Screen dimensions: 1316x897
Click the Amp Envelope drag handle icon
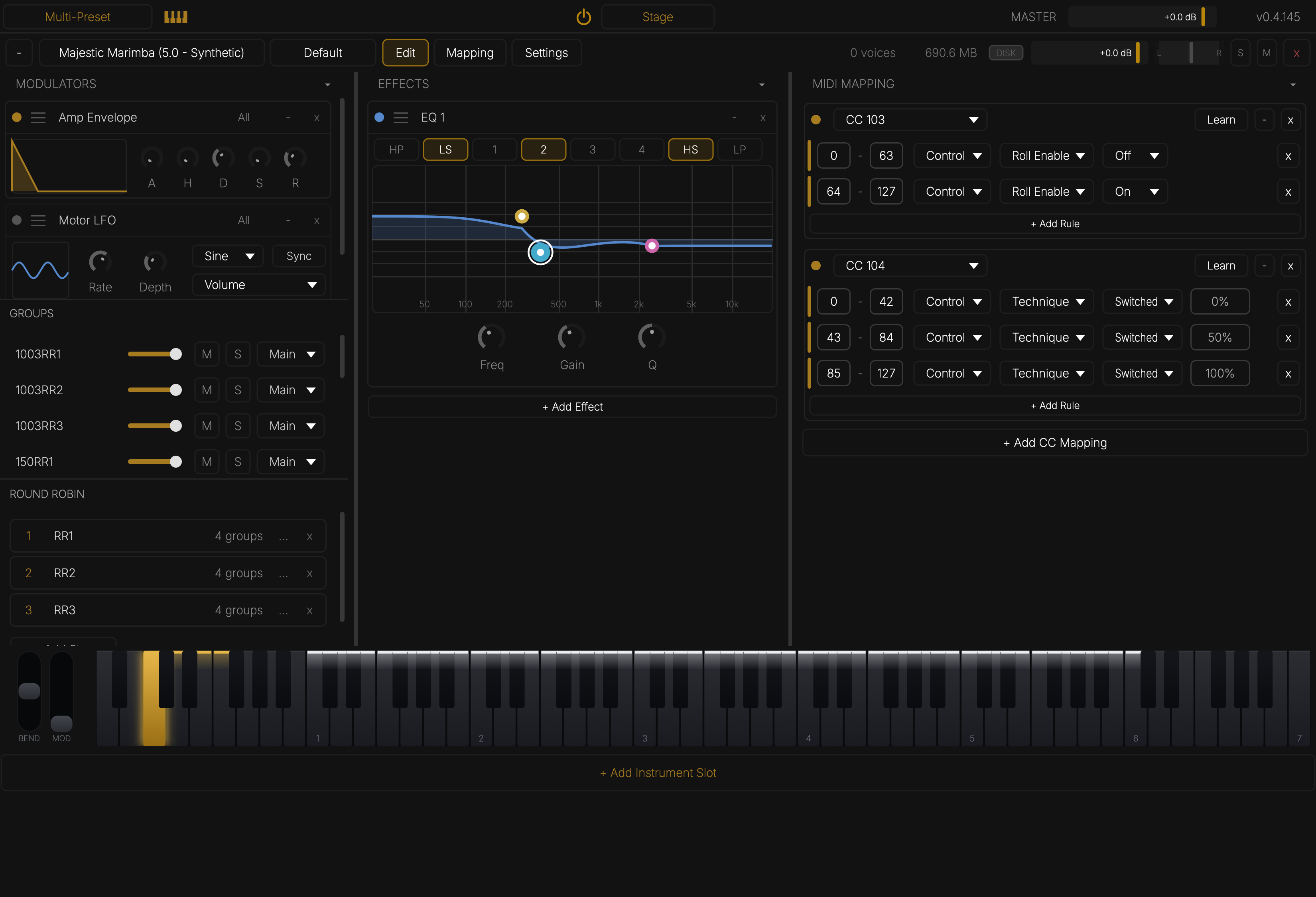coord(38,118)
